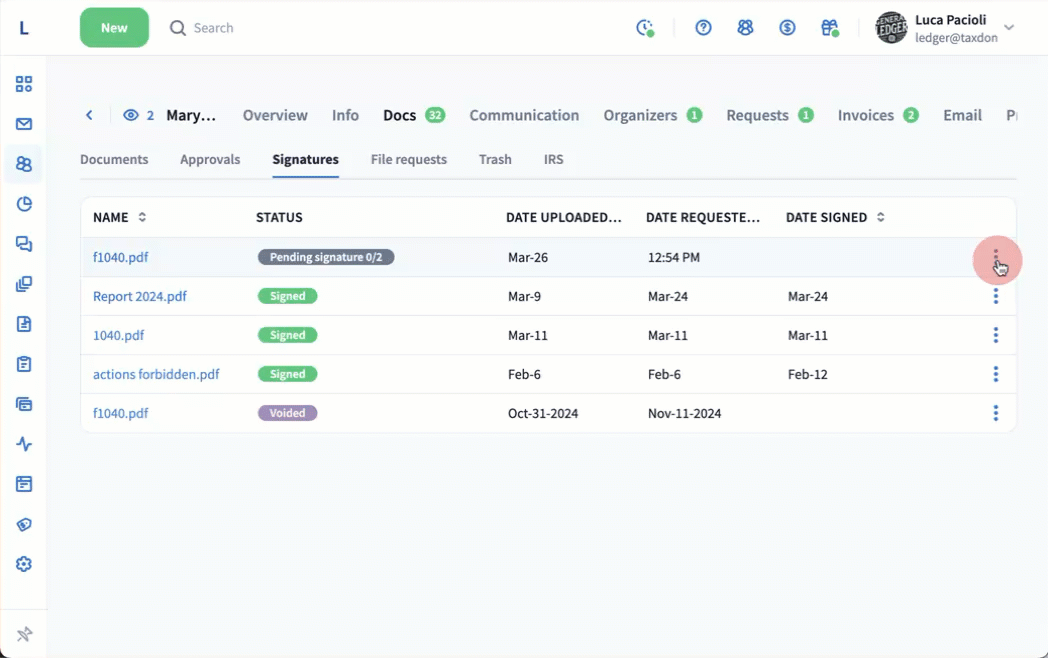Sort the table by Name column

(x=142, y=217)
